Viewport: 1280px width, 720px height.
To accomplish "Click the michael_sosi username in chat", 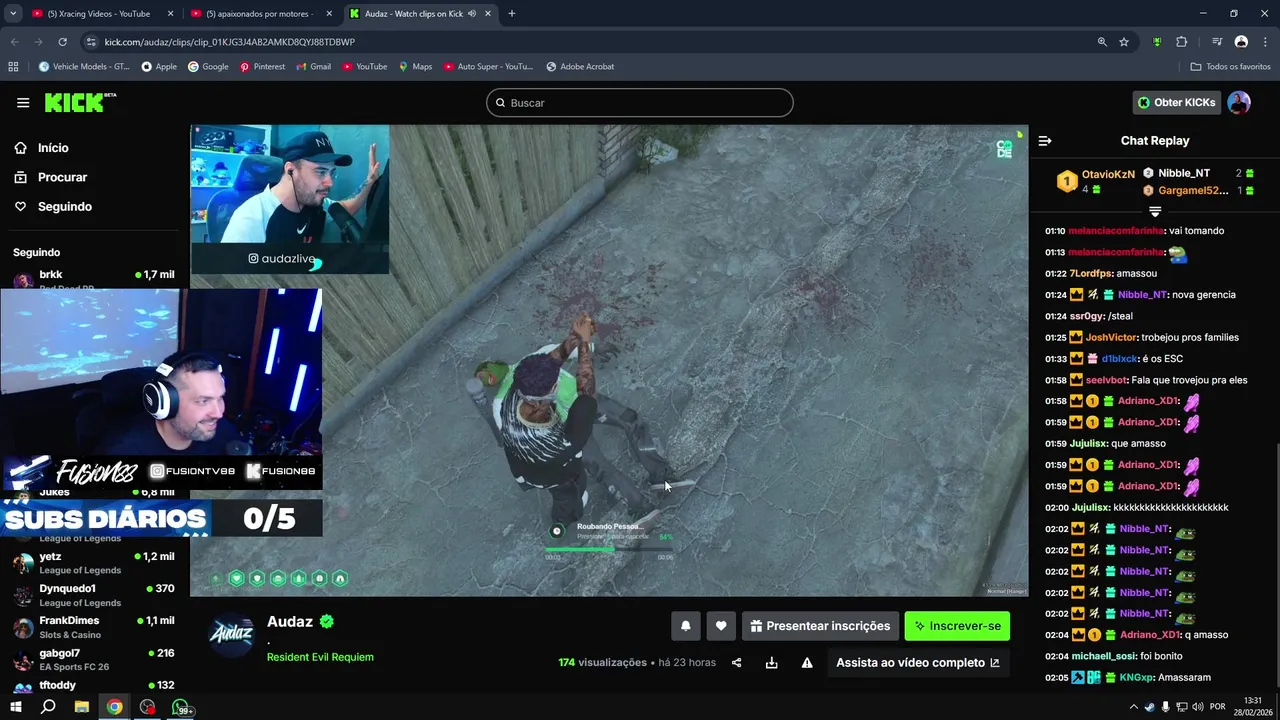I will pyautogui.click(x=1104, y=656).
